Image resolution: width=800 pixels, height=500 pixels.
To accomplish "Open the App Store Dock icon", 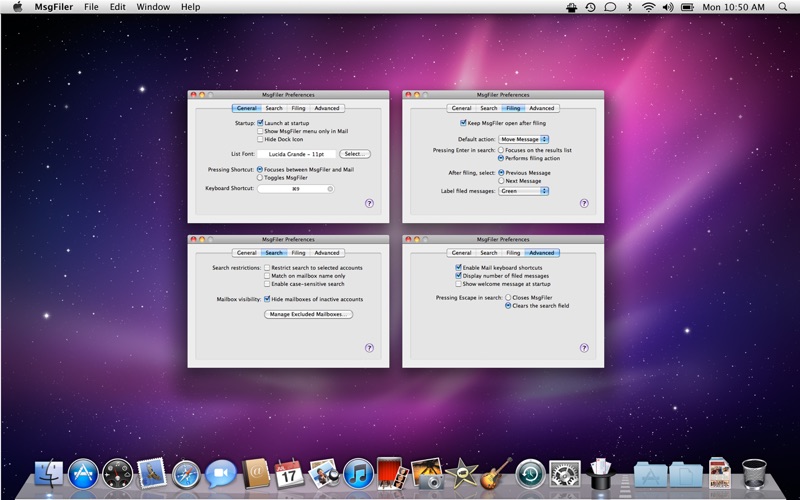I will click(83, 474).
